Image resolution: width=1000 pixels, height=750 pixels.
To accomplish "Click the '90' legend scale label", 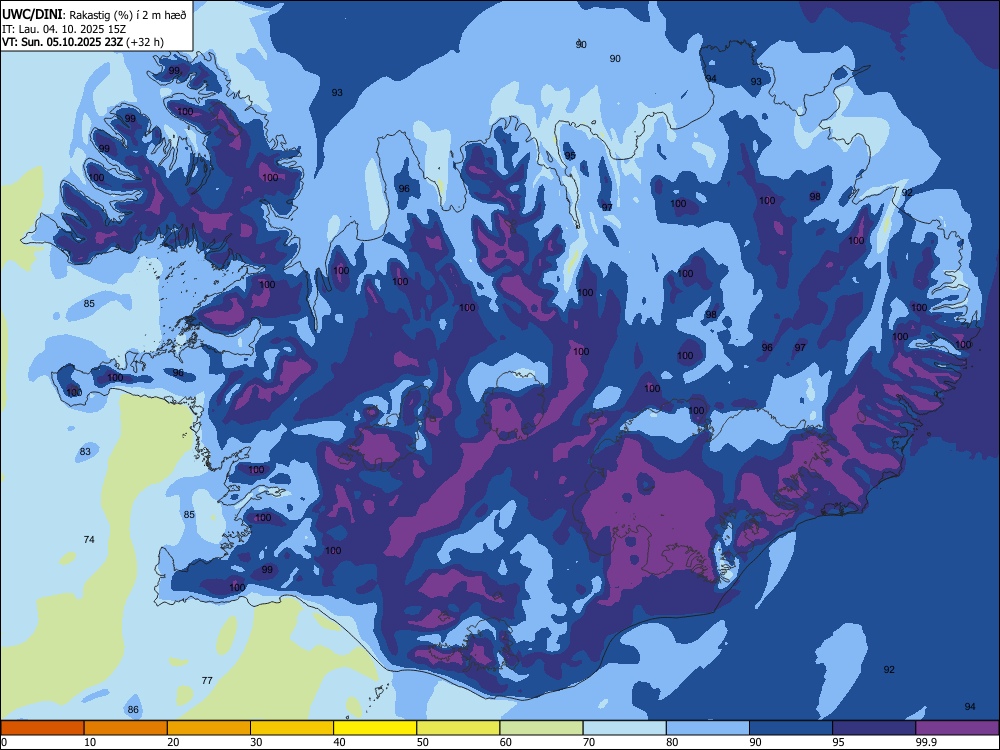I will (x=756, y=742).
